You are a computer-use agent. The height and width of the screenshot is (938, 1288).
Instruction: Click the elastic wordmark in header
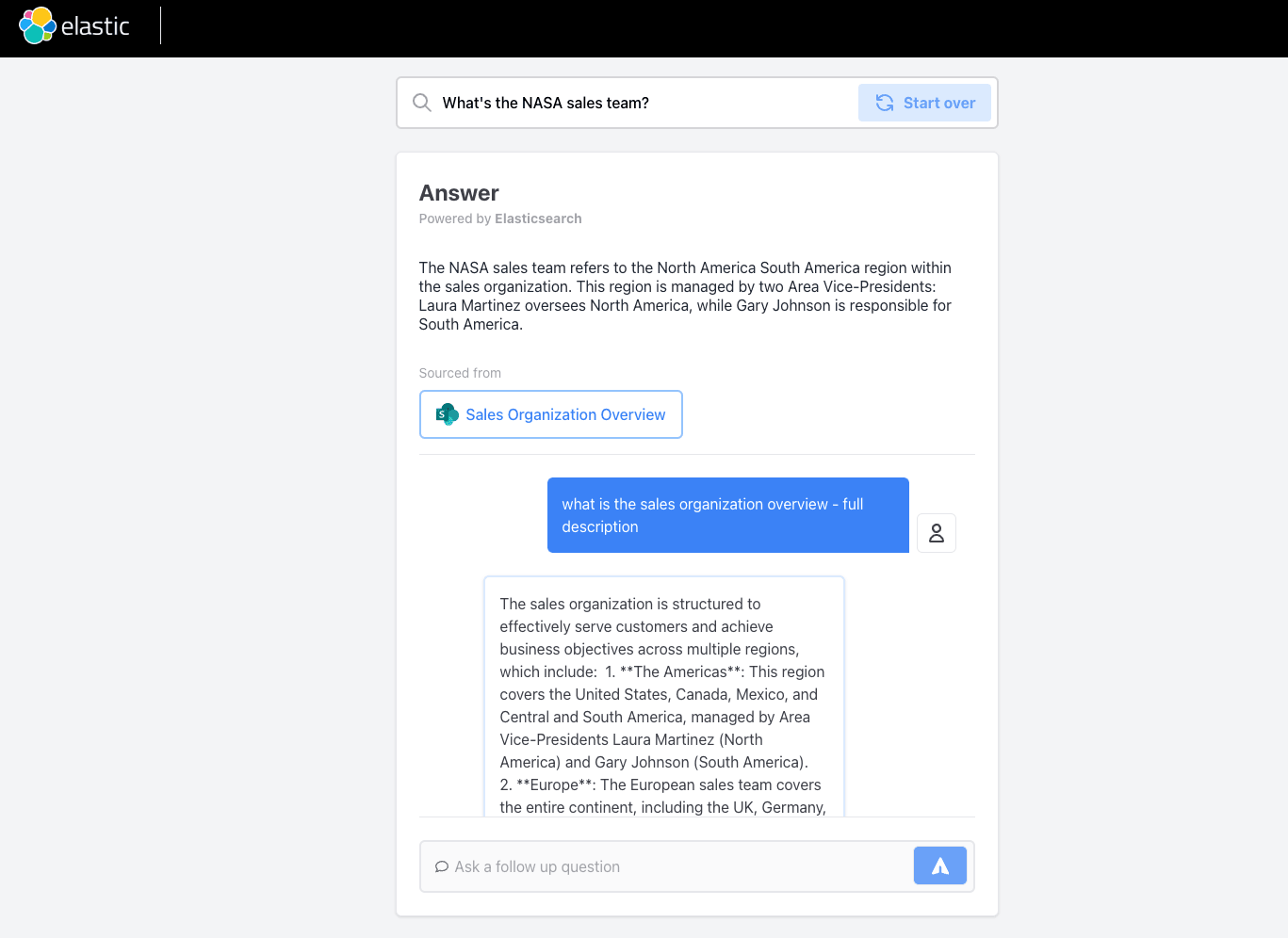pos(95,26)
